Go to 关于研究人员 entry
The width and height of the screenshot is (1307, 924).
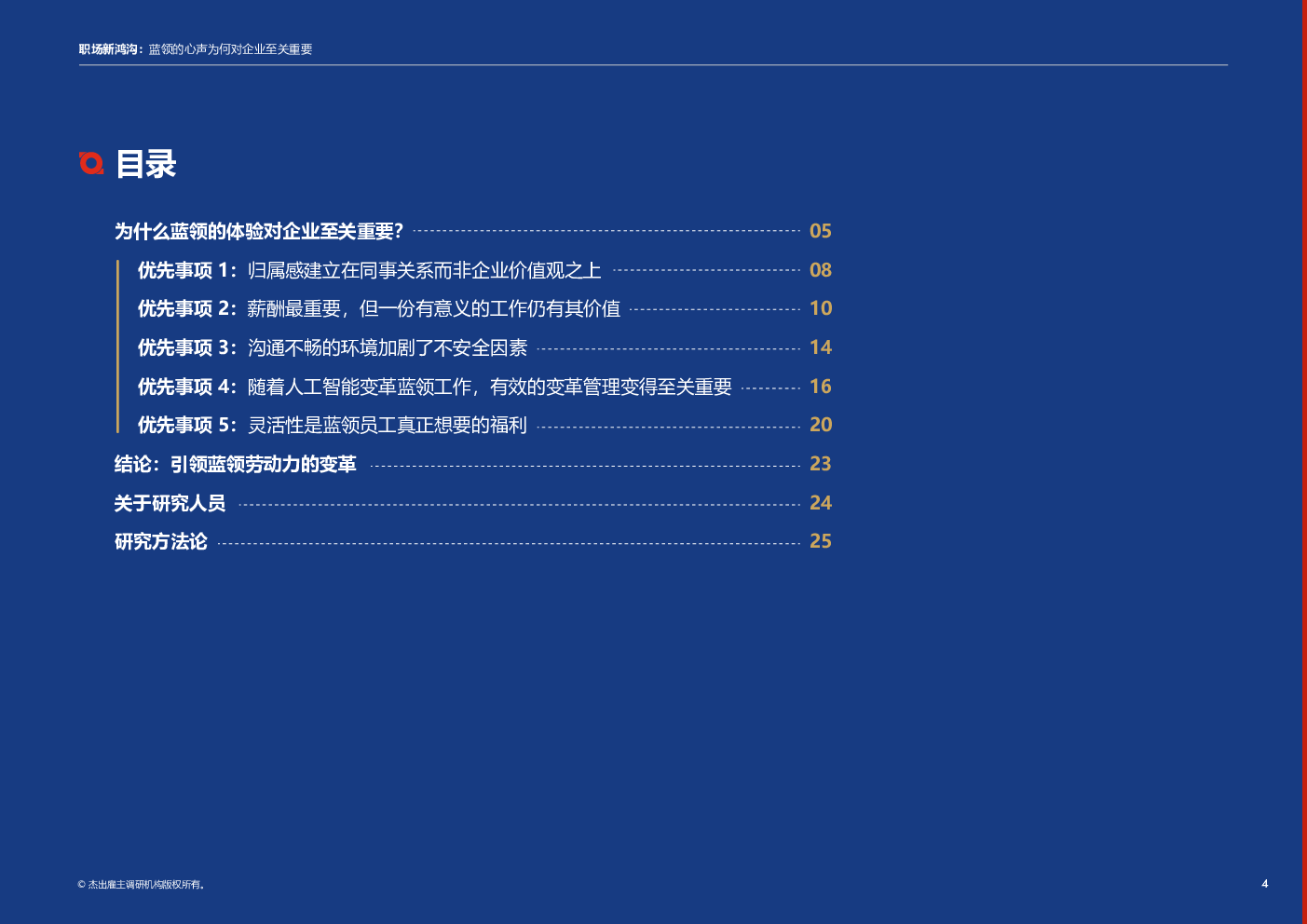click(x=170, y=503)
